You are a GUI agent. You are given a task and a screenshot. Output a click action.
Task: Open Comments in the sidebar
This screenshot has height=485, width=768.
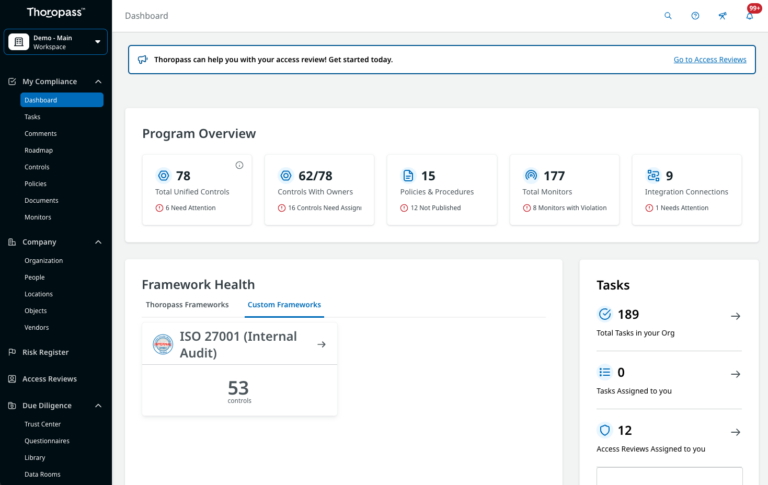click(x=41, y=134)
